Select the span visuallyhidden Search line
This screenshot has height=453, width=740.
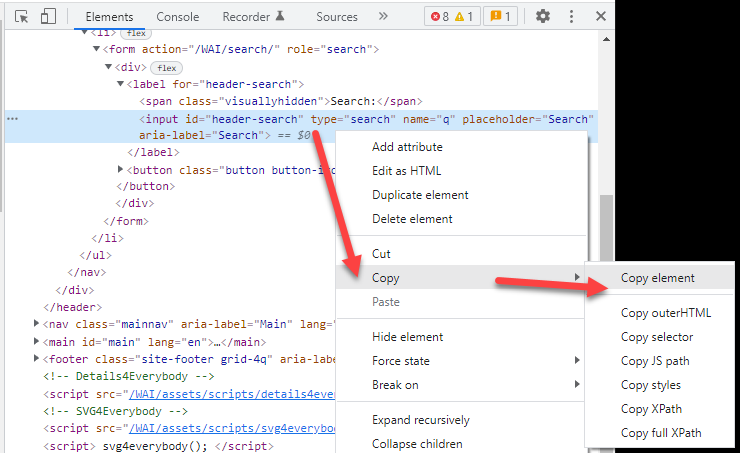point(280,101)
